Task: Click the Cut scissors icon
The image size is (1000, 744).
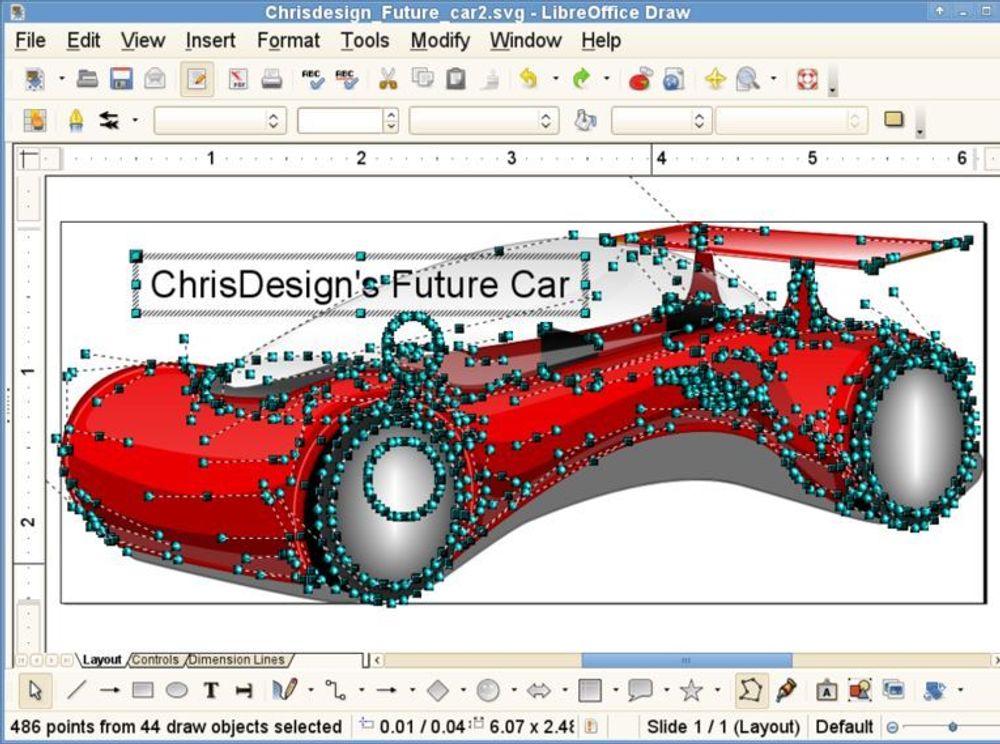Action: point(388,79)
